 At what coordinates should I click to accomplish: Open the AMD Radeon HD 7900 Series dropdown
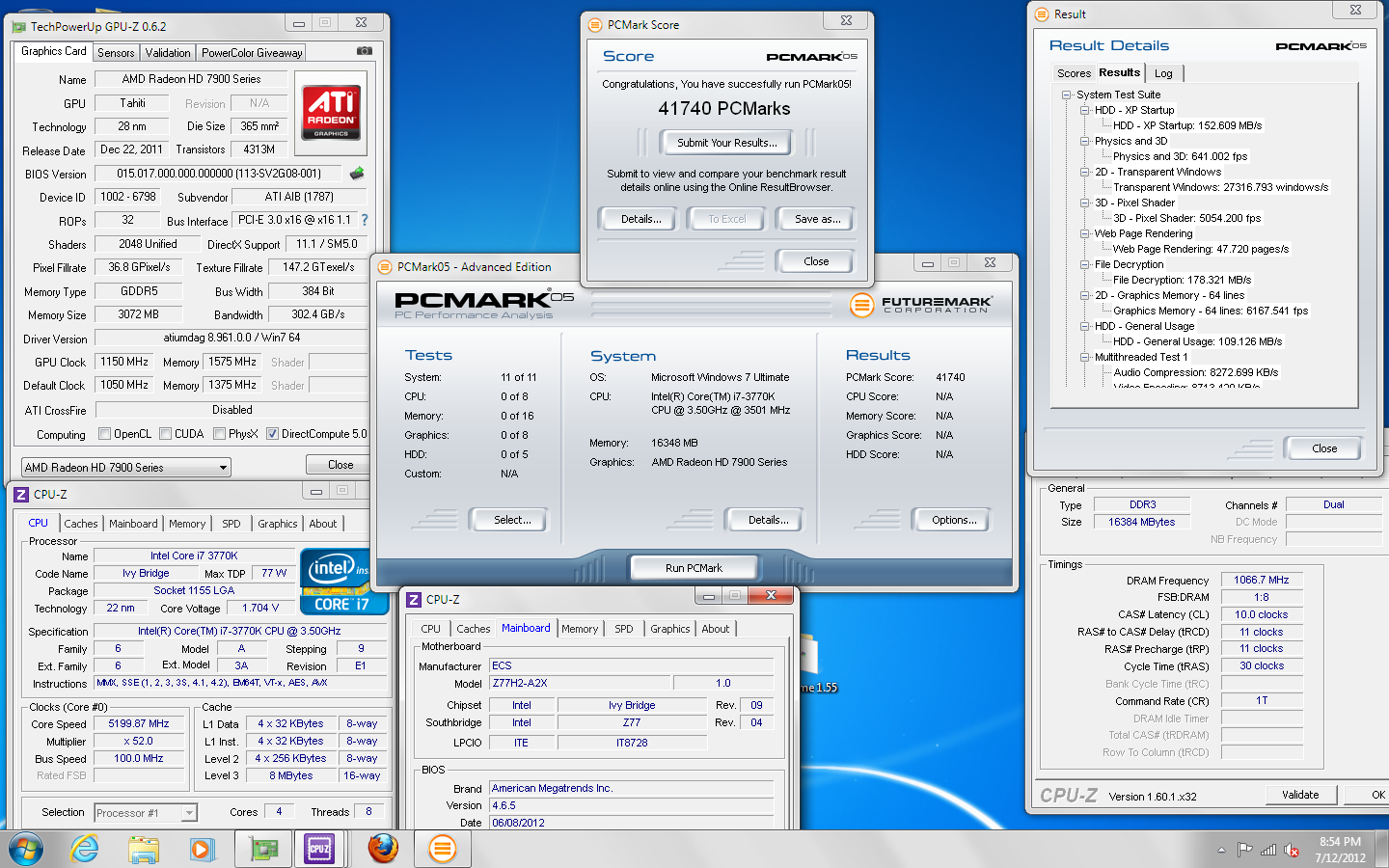pos(126,467)
